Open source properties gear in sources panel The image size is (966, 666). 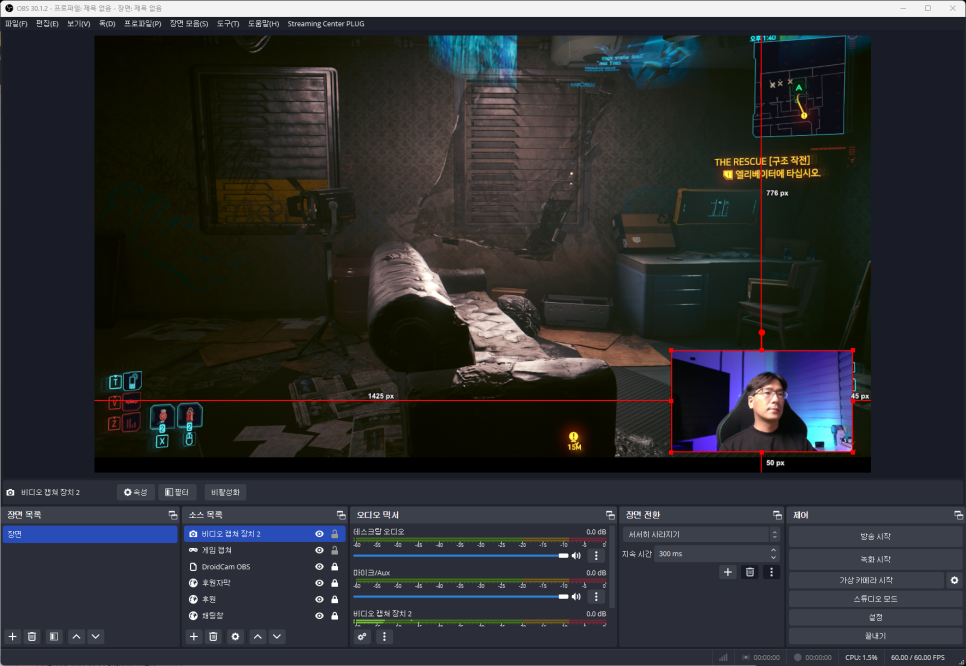[235, 636]
